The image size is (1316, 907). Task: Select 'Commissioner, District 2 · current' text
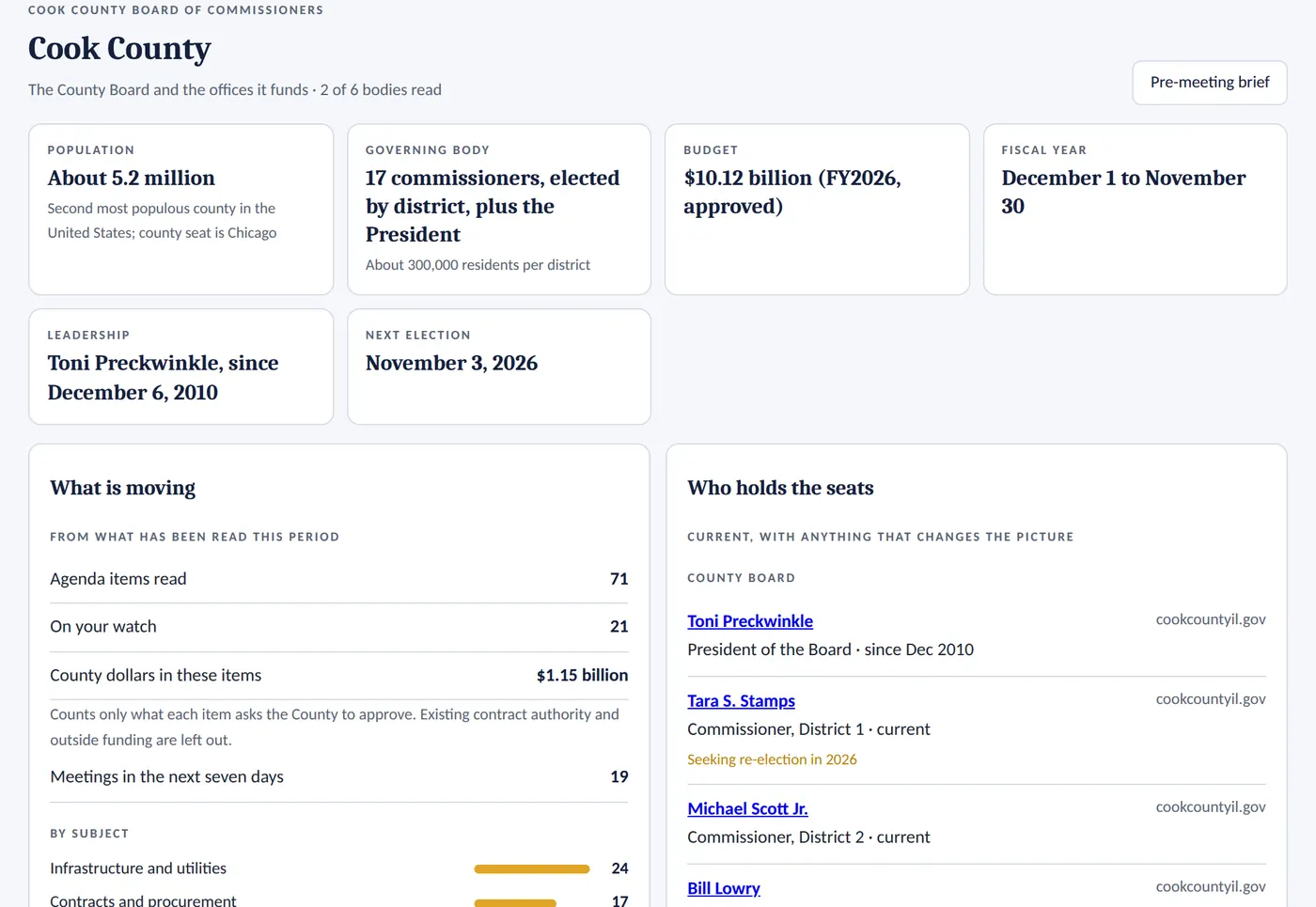tap(808, 837)
